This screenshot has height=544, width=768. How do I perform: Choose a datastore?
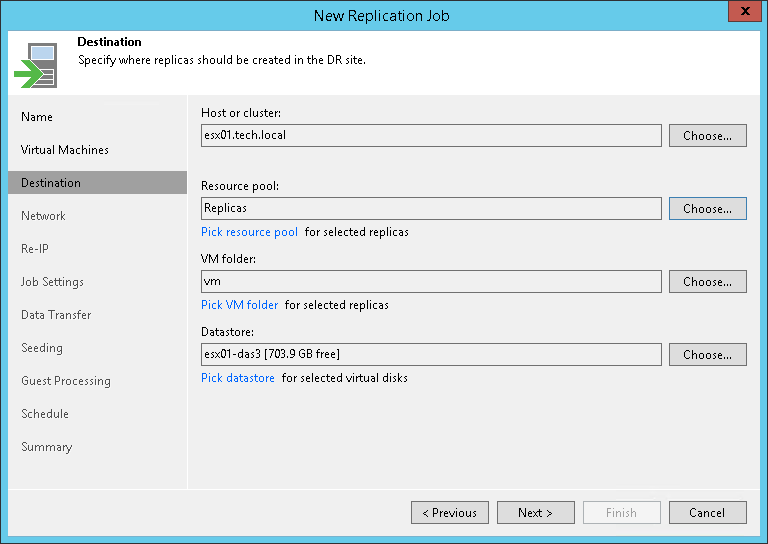[707, 355]
